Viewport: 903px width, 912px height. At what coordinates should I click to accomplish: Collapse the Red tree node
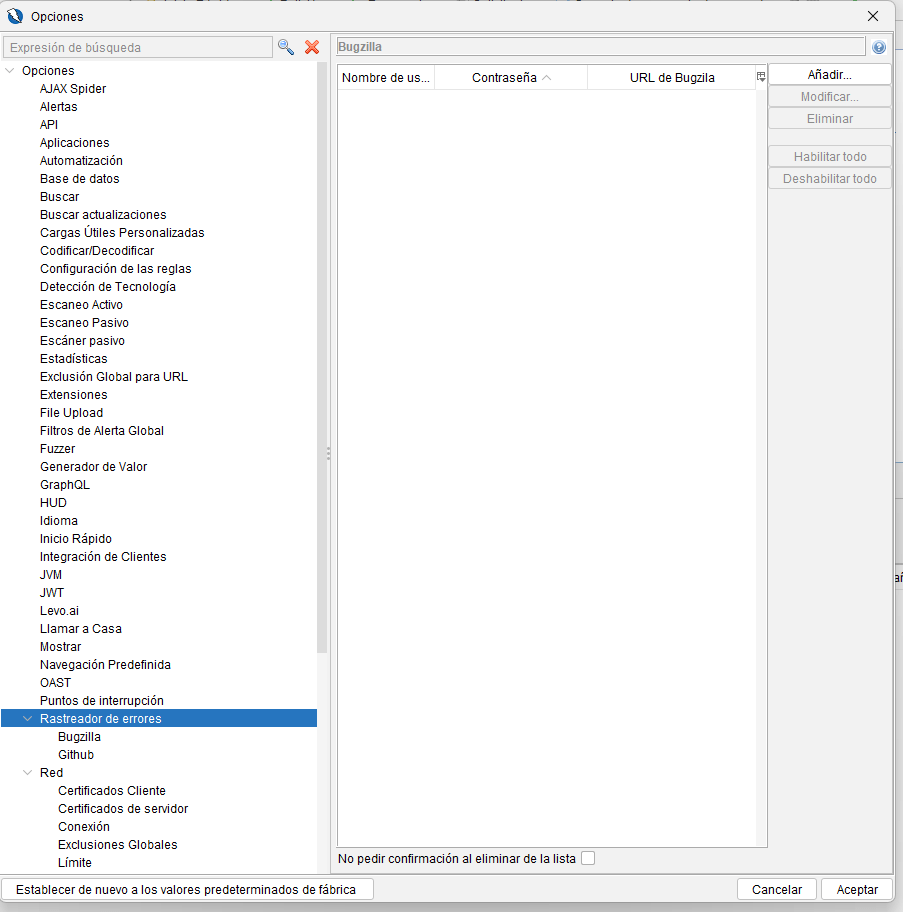[x=28, y=773]
